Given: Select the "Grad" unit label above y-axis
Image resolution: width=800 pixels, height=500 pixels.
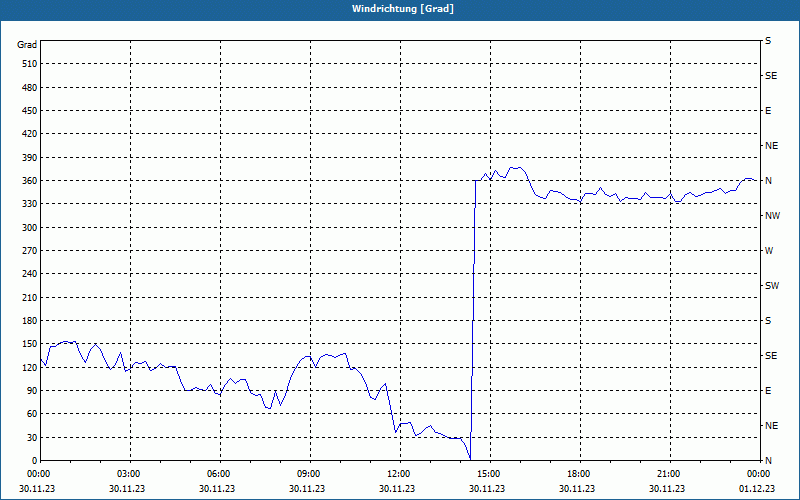Looking at the screenshot, I should 27,45.
